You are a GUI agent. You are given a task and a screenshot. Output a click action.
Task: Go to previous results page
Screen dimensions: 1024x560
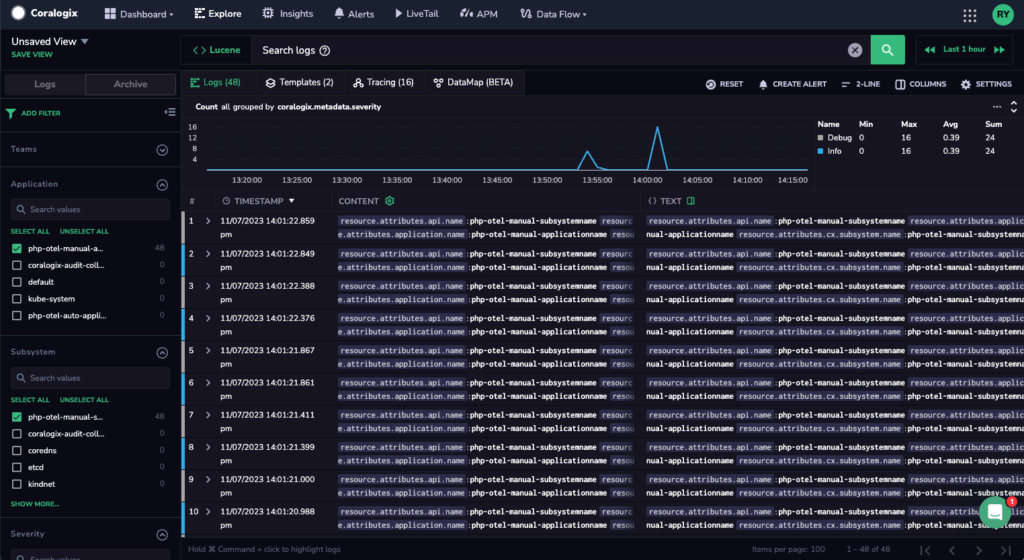point(952,550)
